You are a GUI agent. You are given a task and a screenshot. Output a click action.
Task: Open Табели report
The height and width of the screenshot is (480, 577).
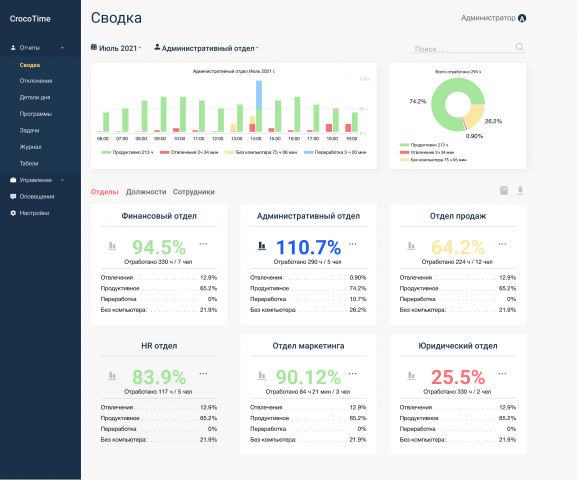(29, 163)
